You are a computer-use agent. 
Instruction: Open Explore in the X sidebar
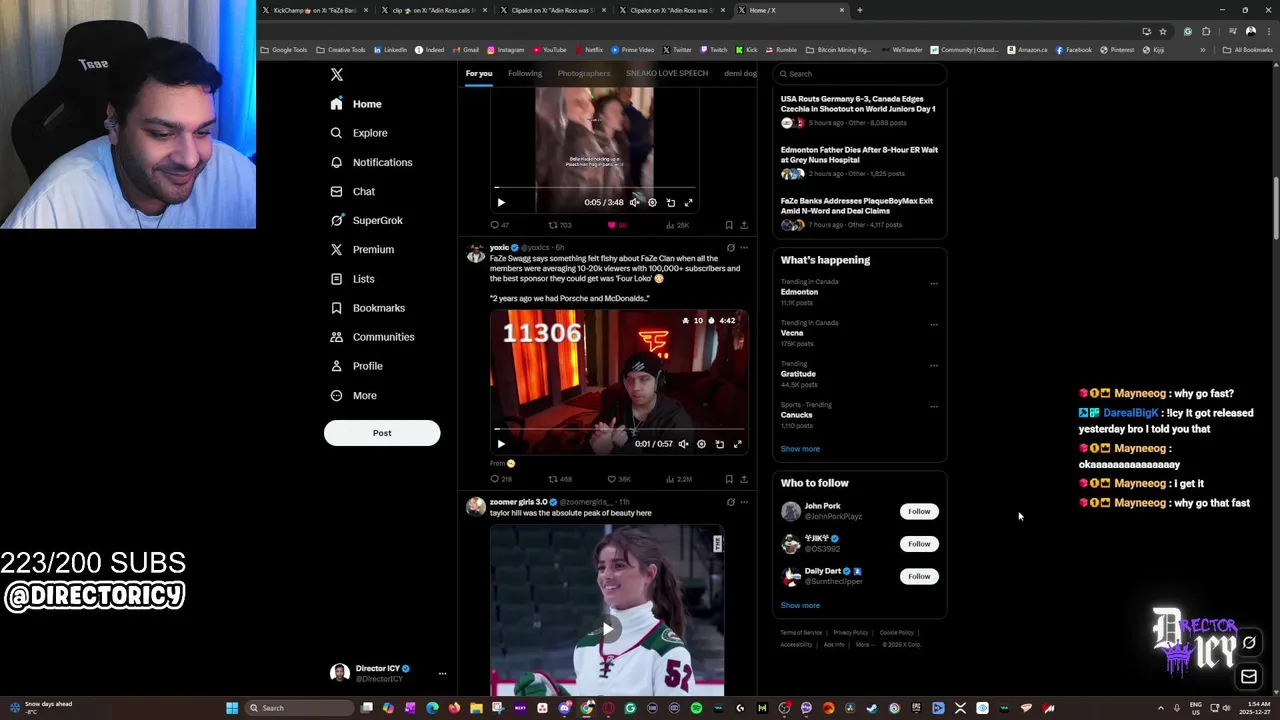click(x=359, y=133)
